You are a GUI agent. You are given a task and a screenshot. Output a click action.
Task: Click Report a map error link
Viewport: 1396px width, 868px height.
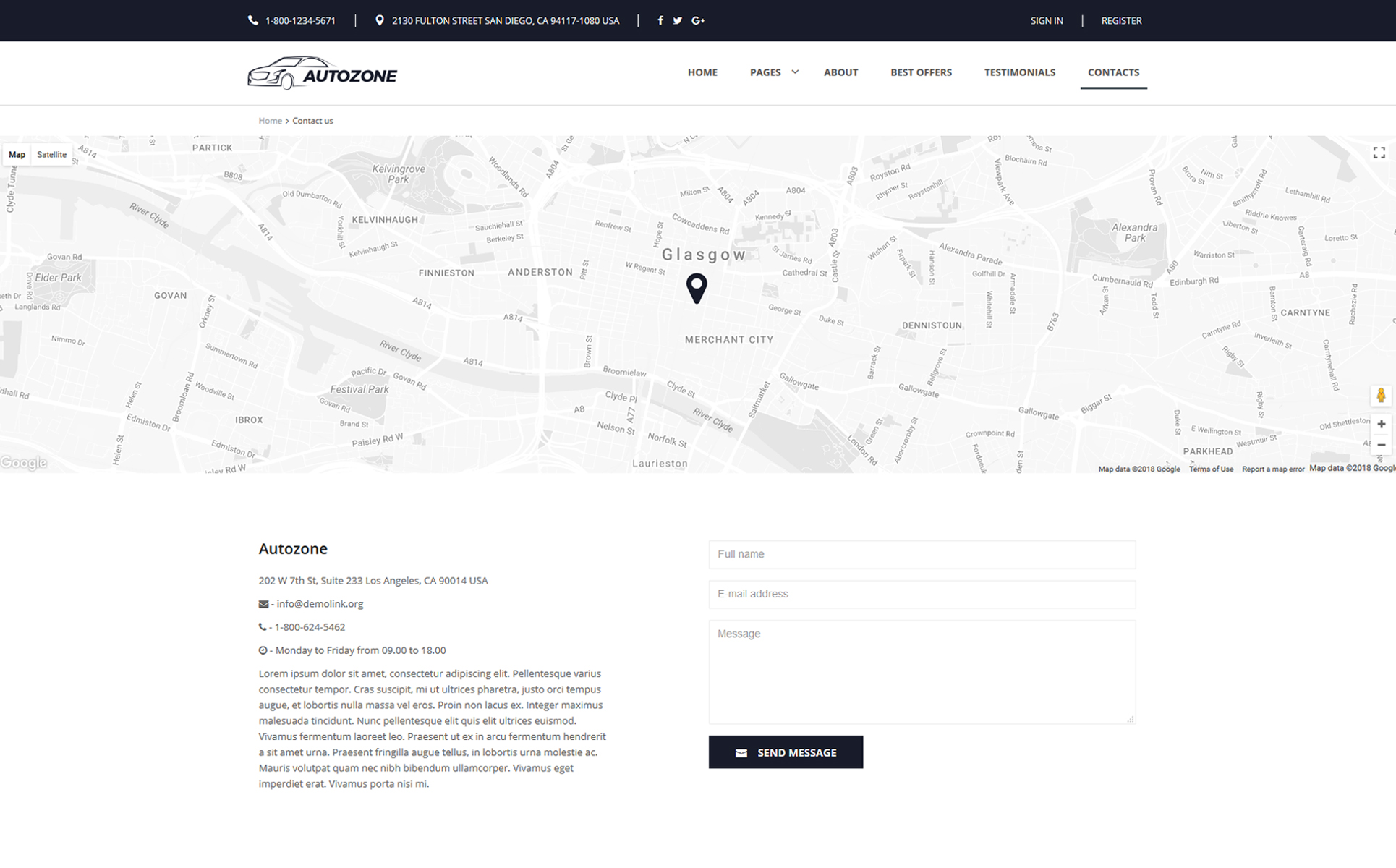coord(1273,469)
